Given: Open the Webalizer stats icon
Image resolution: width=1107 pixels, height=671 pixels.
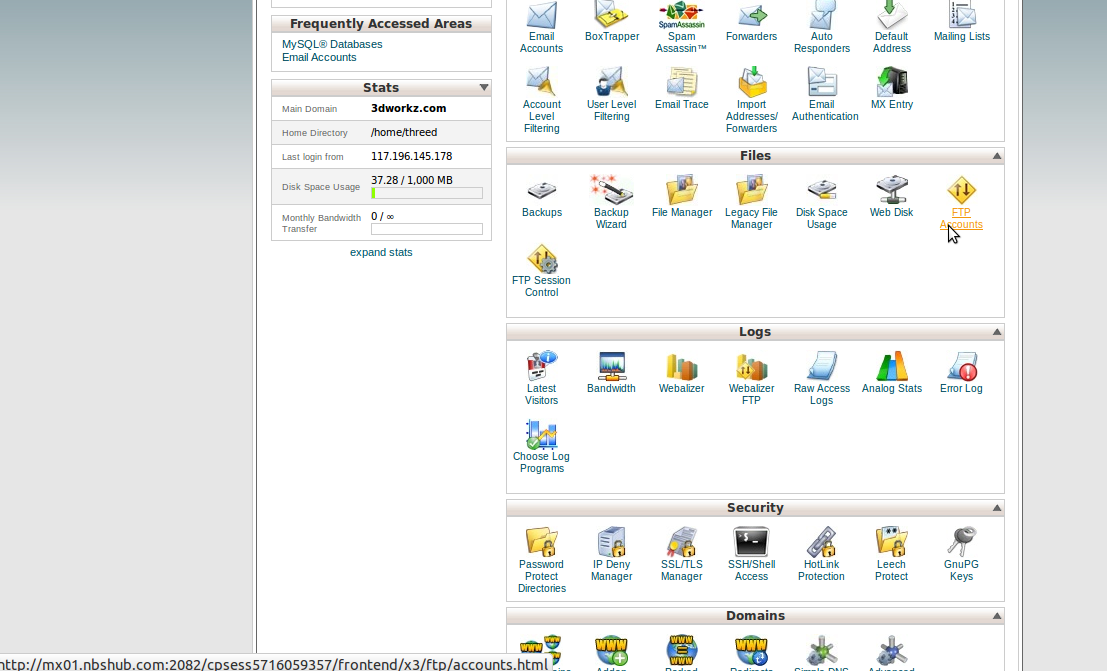Looking at the screenshot, I should pyautogui.click(x=681, y=367).
